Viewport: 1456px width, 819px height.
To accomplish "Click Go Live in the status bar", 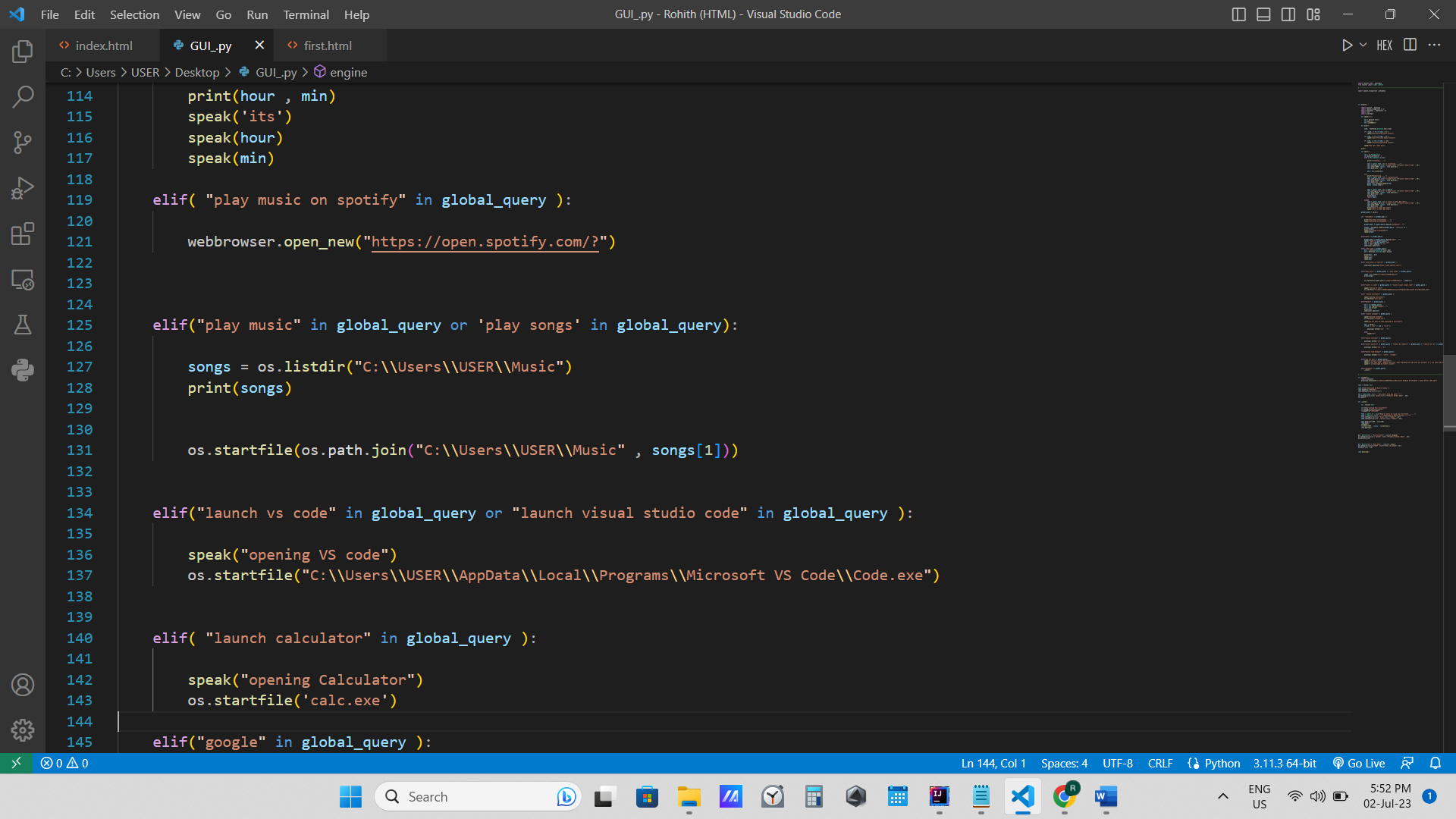I will pyautogui.click(x=1359, y=763).
